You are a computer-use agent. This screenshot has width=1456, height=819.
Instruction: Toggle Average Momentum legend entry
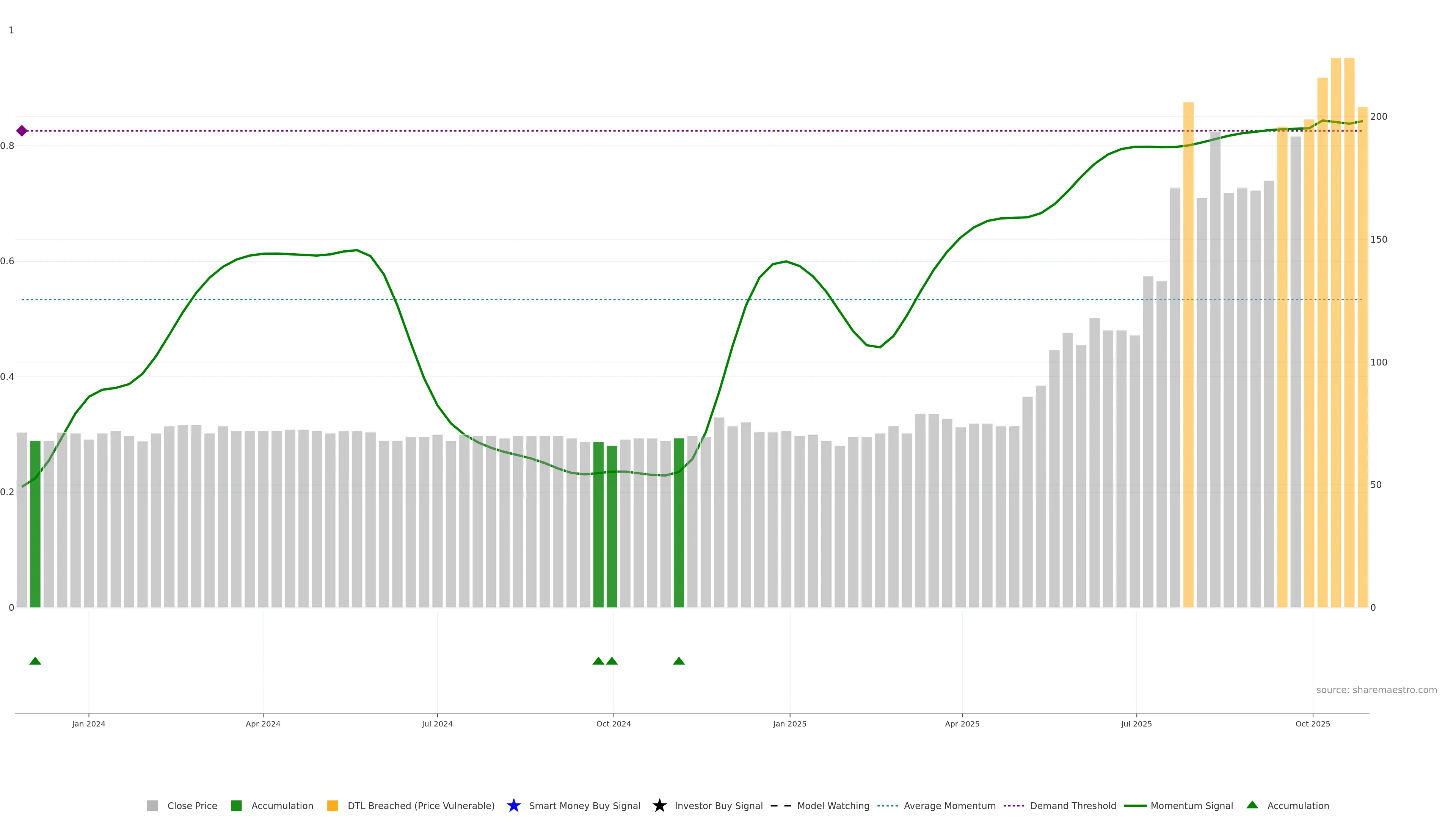tap(949, 805)
